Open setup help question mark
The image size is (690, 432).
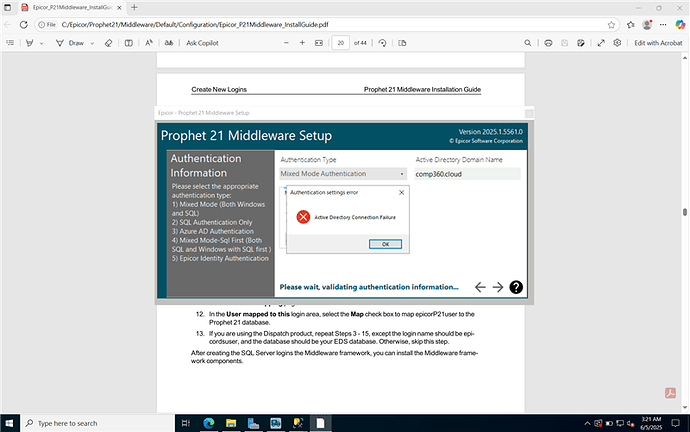[516, 287]
